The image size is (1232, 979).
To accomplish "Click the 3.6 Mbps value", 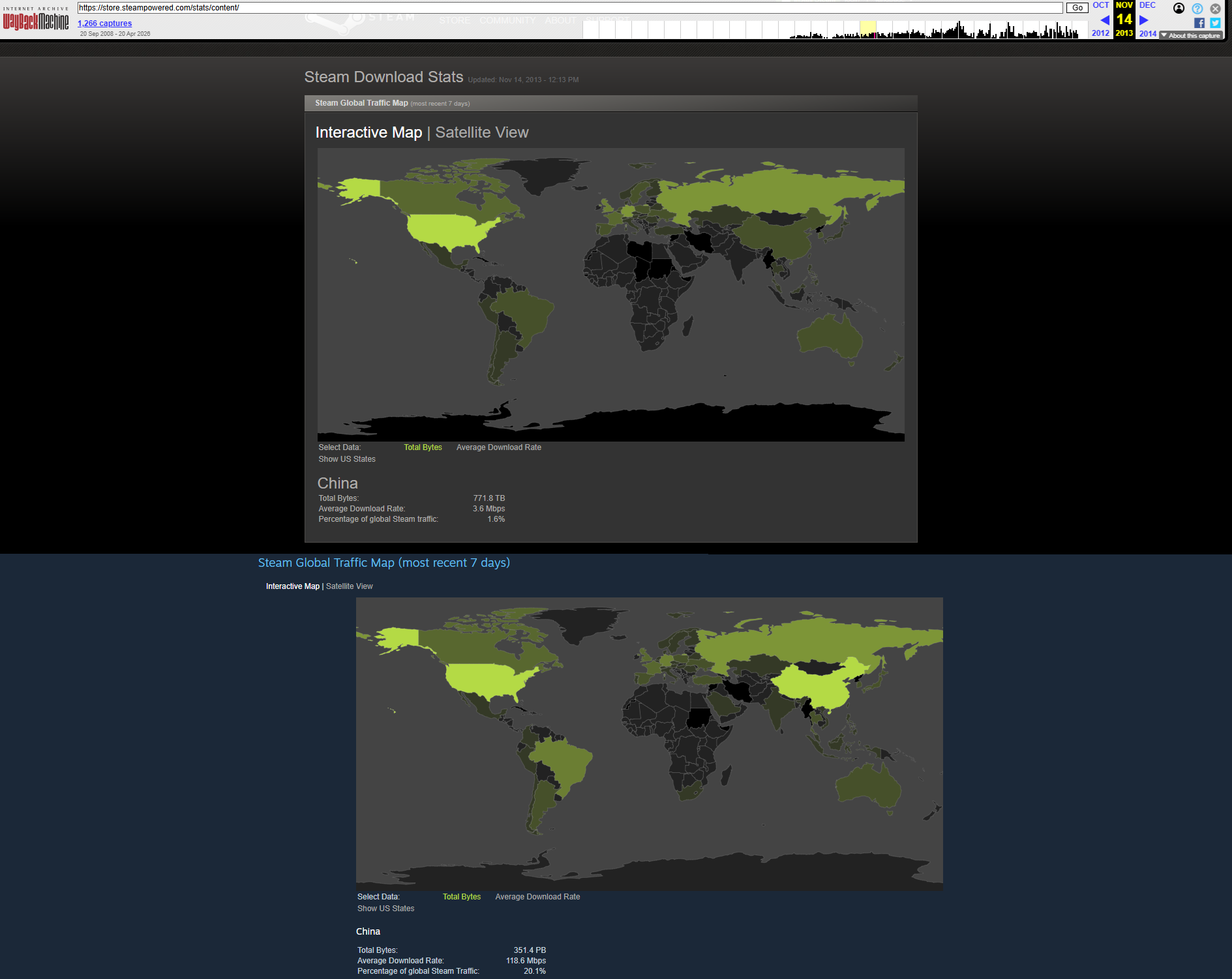I will pyautogui.click(x=489, y=509).
